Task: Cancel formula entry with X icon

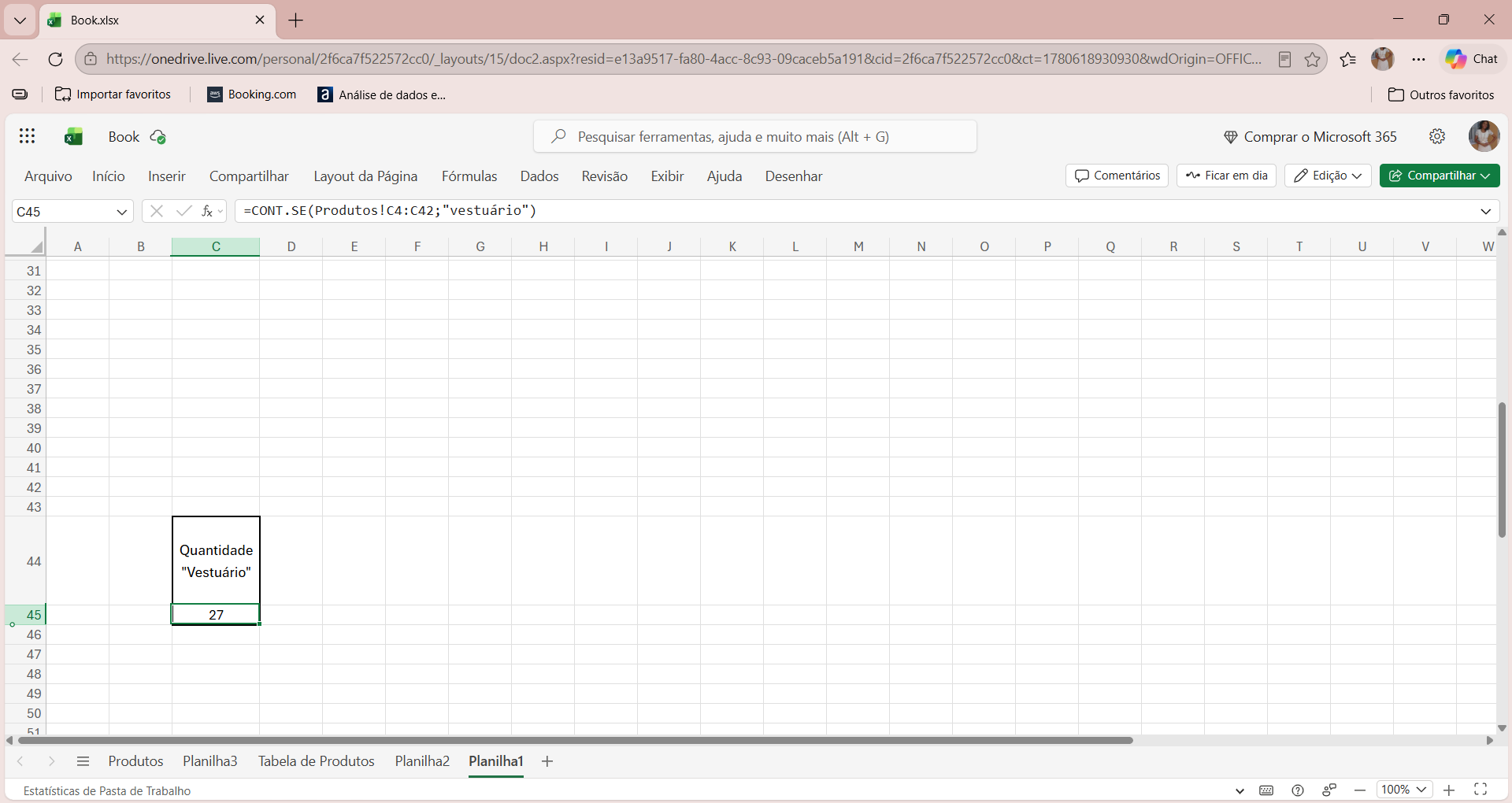Action: [157, 211]
